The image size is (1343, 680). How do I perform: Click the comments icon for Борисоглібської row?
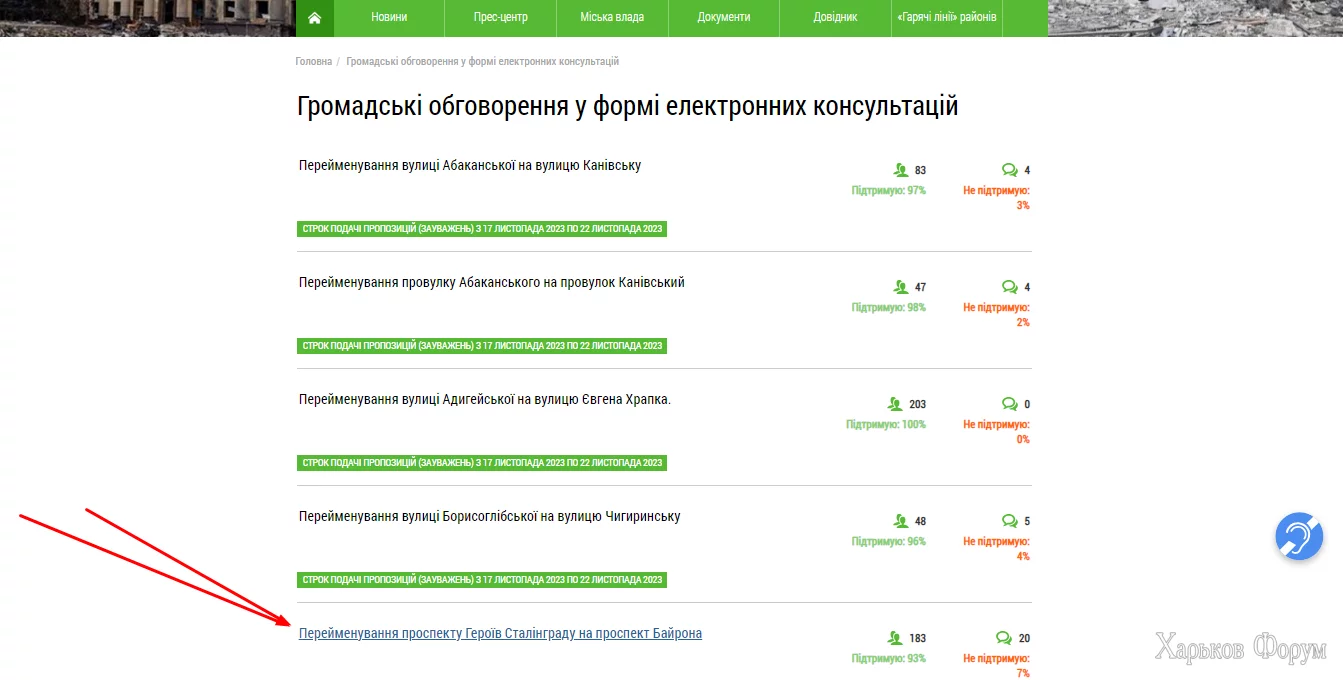(1010, 521)
